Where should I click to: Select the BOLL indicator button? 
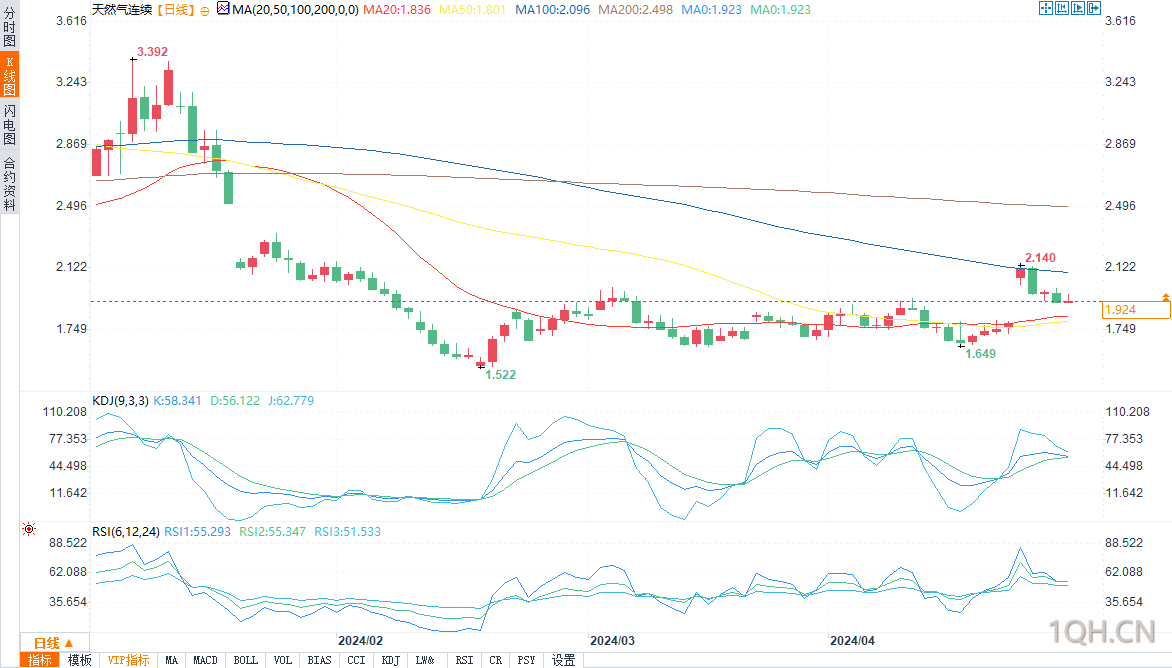(245, 660)
